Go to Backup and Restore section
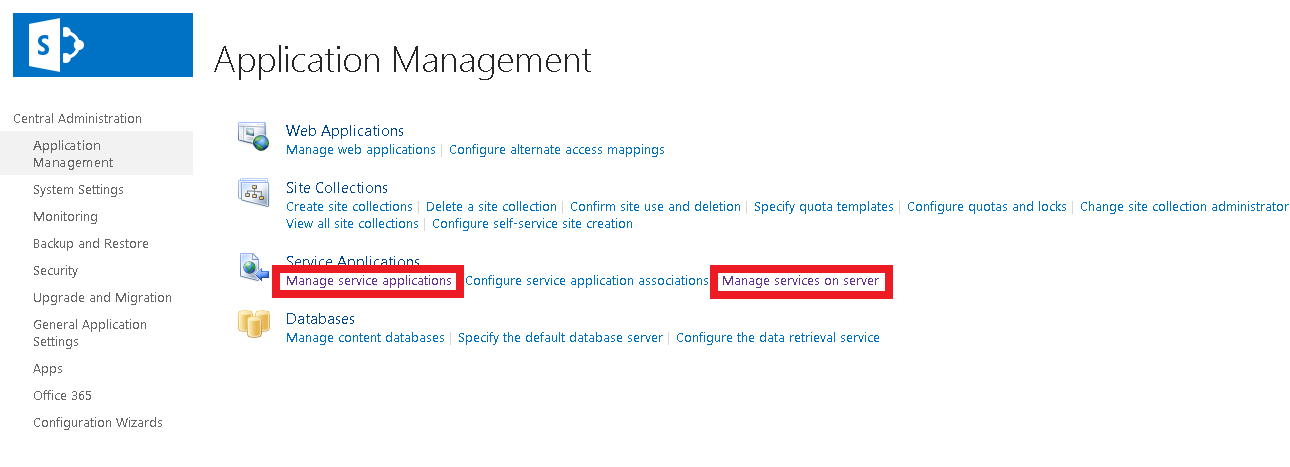1290x467 pixels. [x=90, y=244]
